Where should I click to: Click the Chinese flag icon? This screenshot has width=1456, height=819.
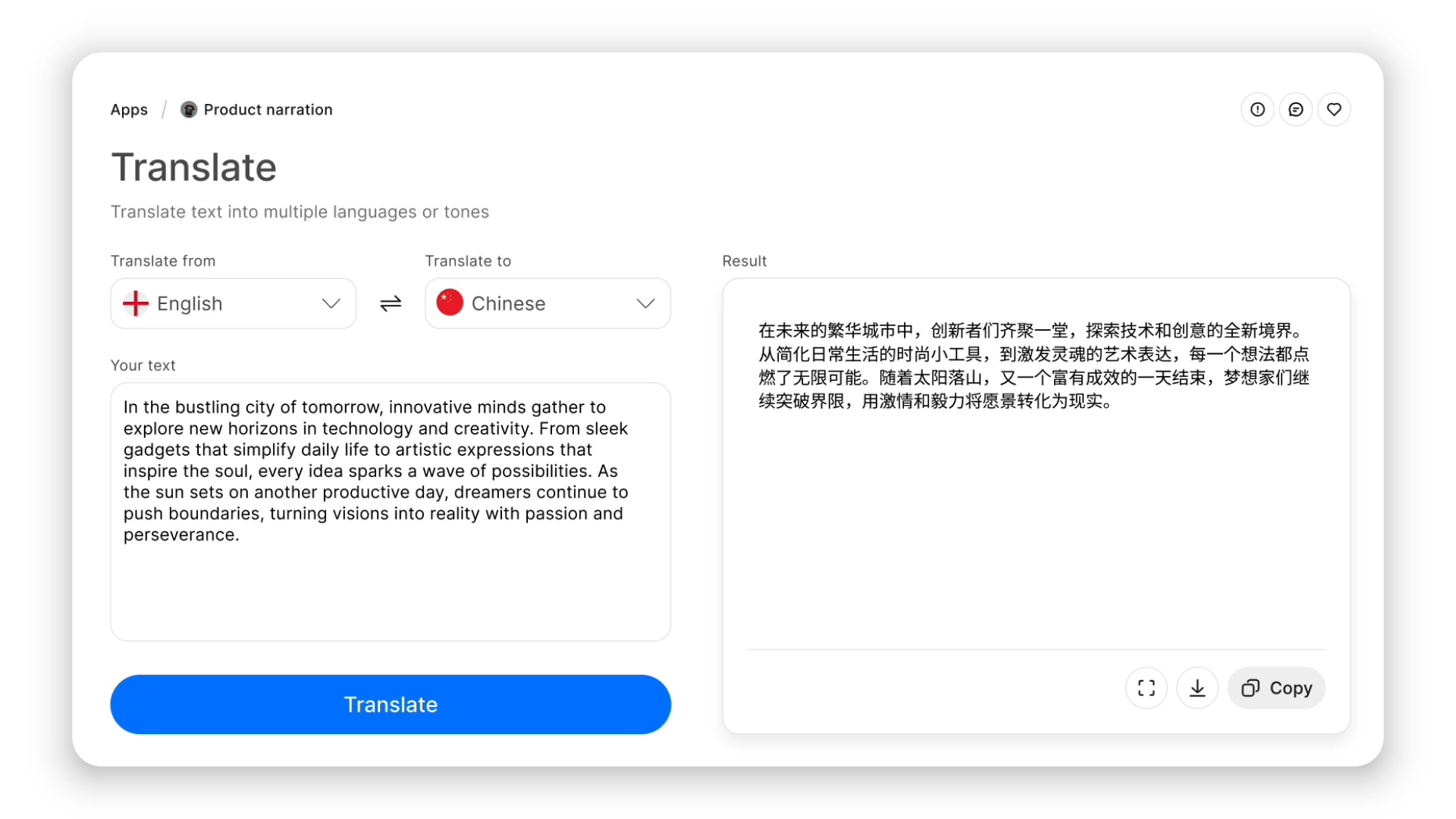(450, 303)
